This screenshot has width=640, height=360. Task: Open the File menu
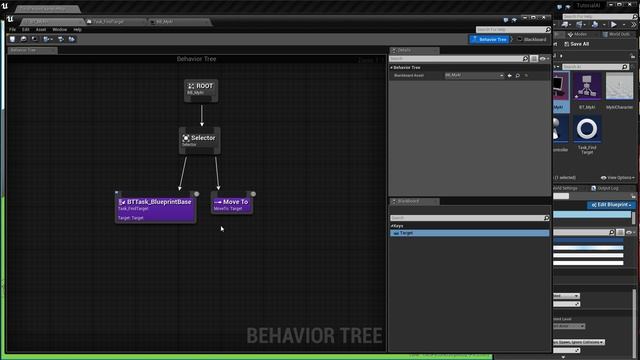coord(13,29)
